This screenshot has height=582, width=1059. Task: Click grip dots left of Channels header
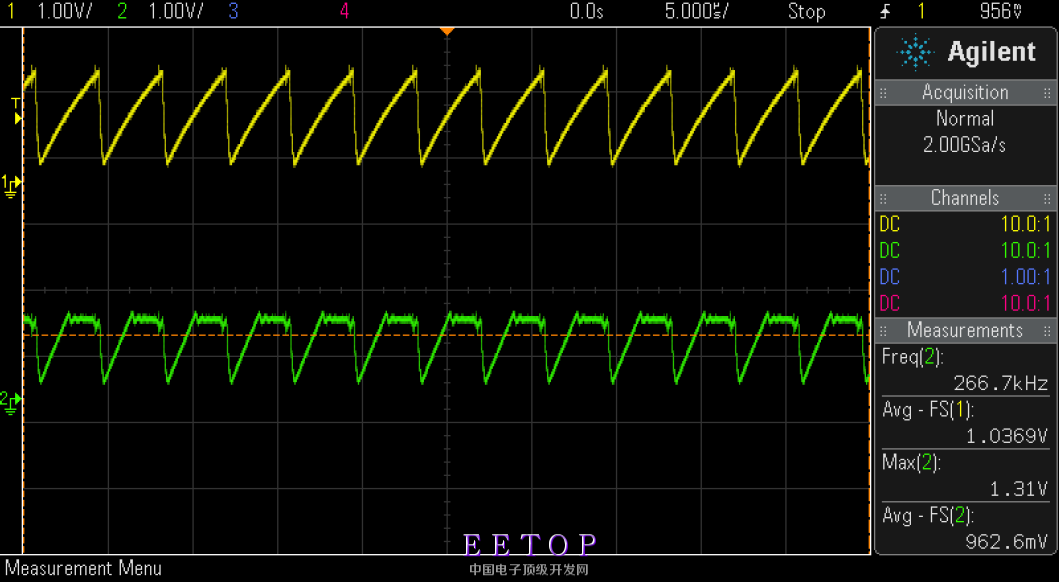(x=883, y=199)
